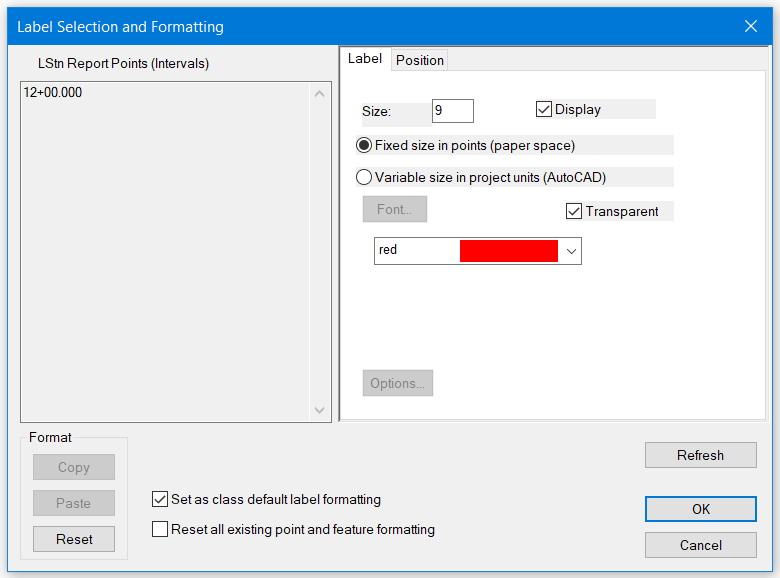Select the 12+00.000 list entry
Viewport: 780px width, 578px height.
point(53,93)
